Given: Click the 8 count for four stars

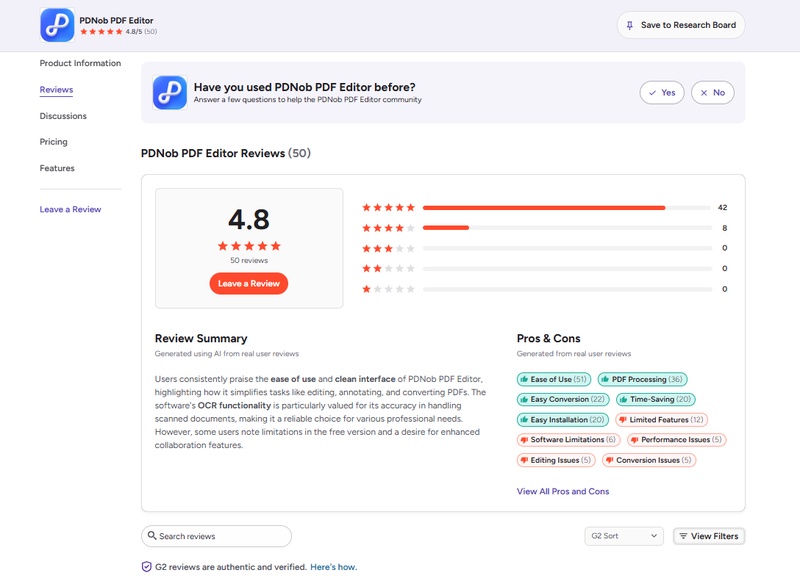Looking at the screenshot, I should [724, 228].
